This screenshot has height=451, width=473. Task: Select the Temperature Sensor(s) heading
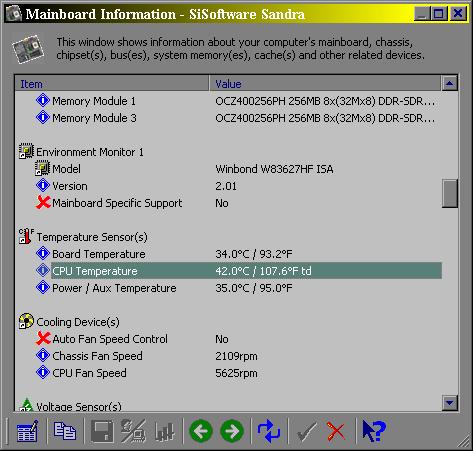point(92,237)
